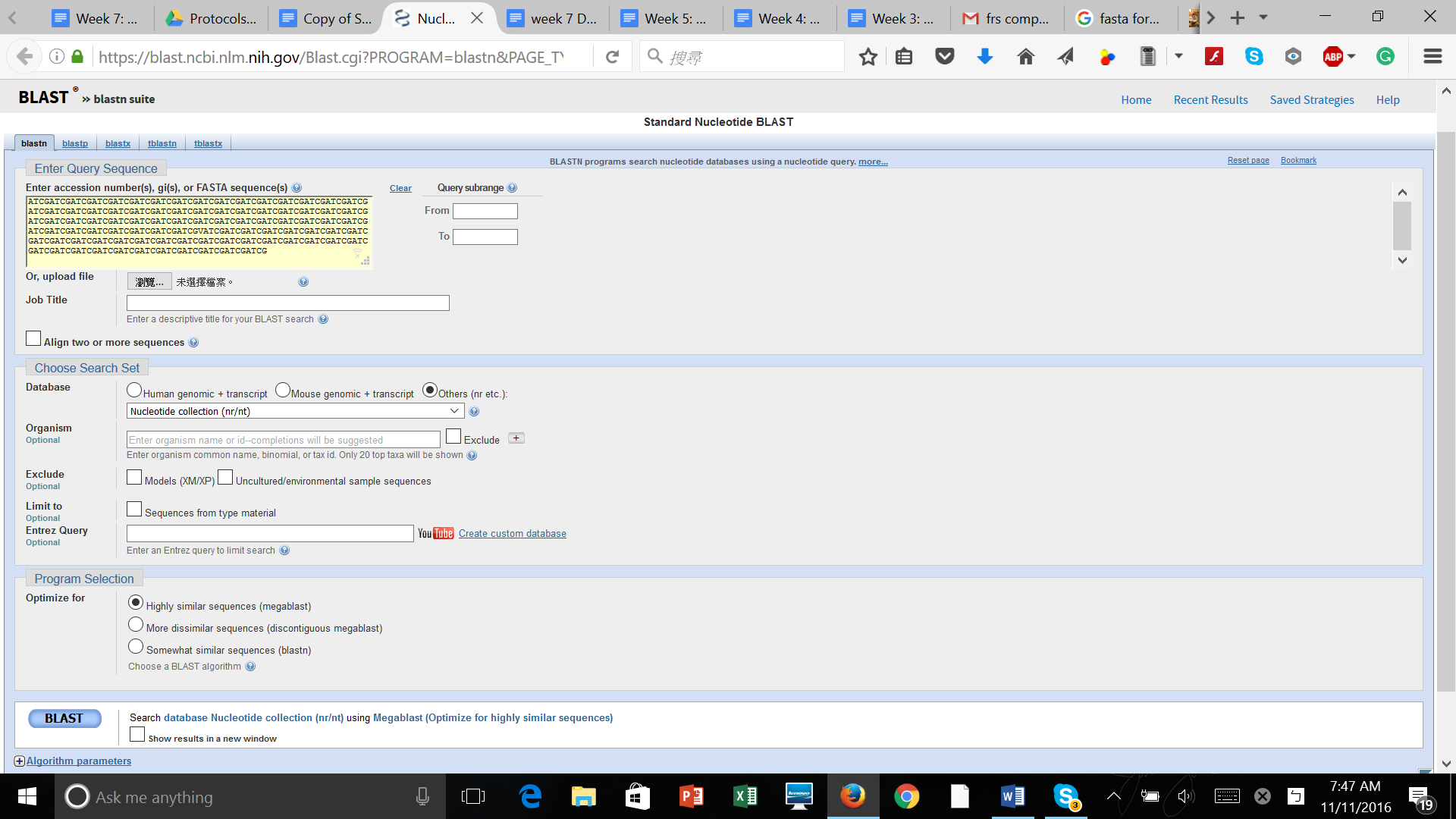The image size is (1456, 819).
Task: Click the Job Title input field
Action: click(288, 303)
